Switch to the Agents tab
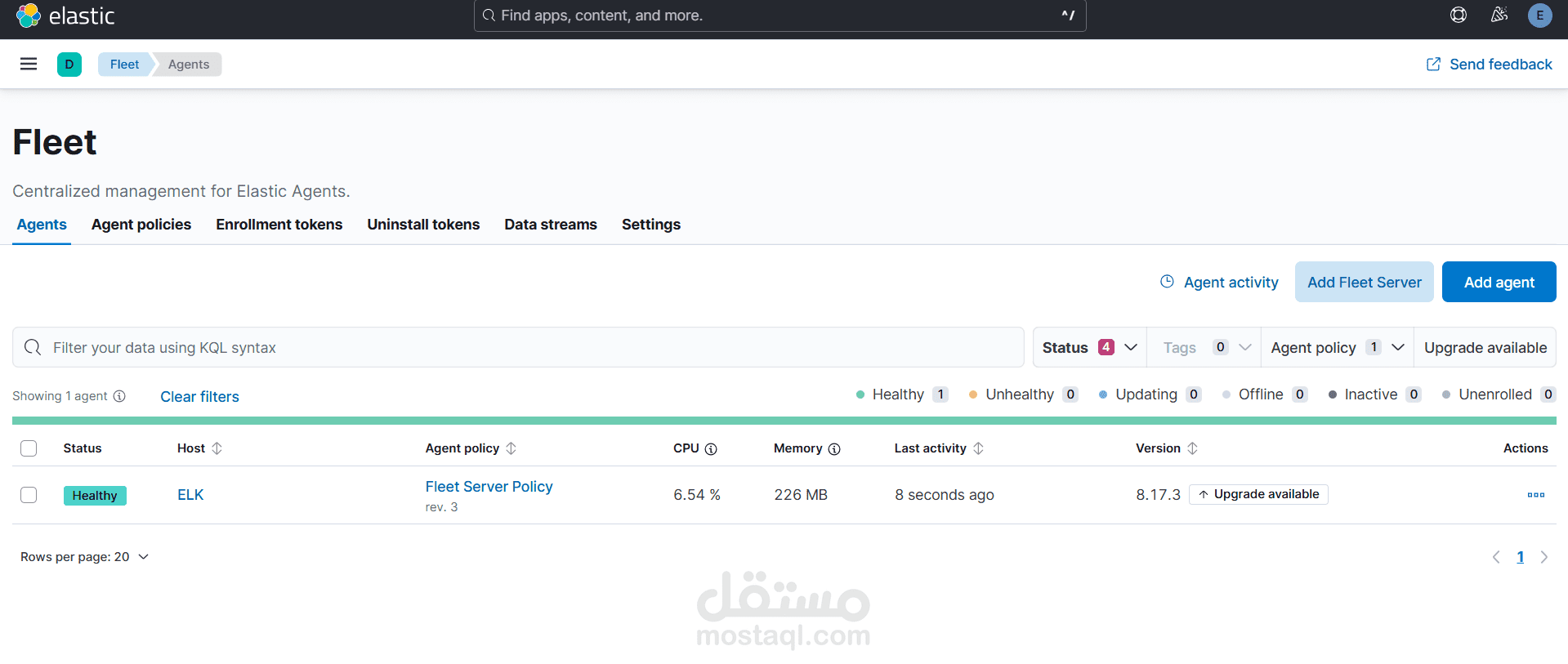 pos(42,225)
